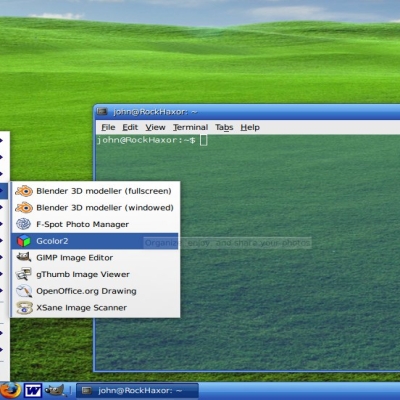Select OpenOffice.org Drawing entry
Image resolution: width=400 pixels, height=400 pixels.
(x=95, y=291)
